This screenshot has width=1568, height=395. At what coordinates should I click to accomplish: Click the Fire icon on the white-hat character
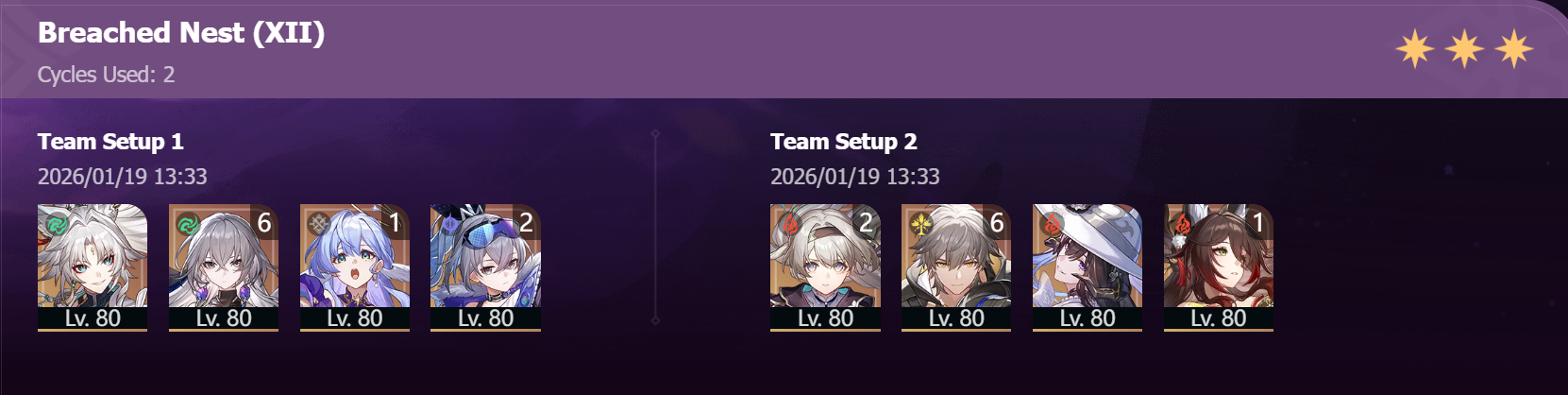[x=1051, y=226]
